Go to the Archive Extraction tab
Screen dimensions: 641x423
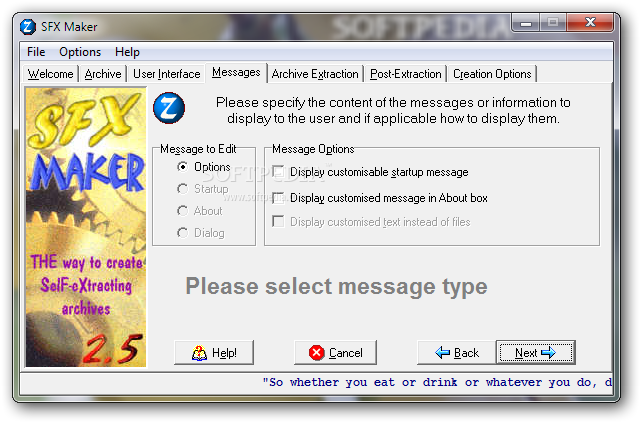point(315,74)
